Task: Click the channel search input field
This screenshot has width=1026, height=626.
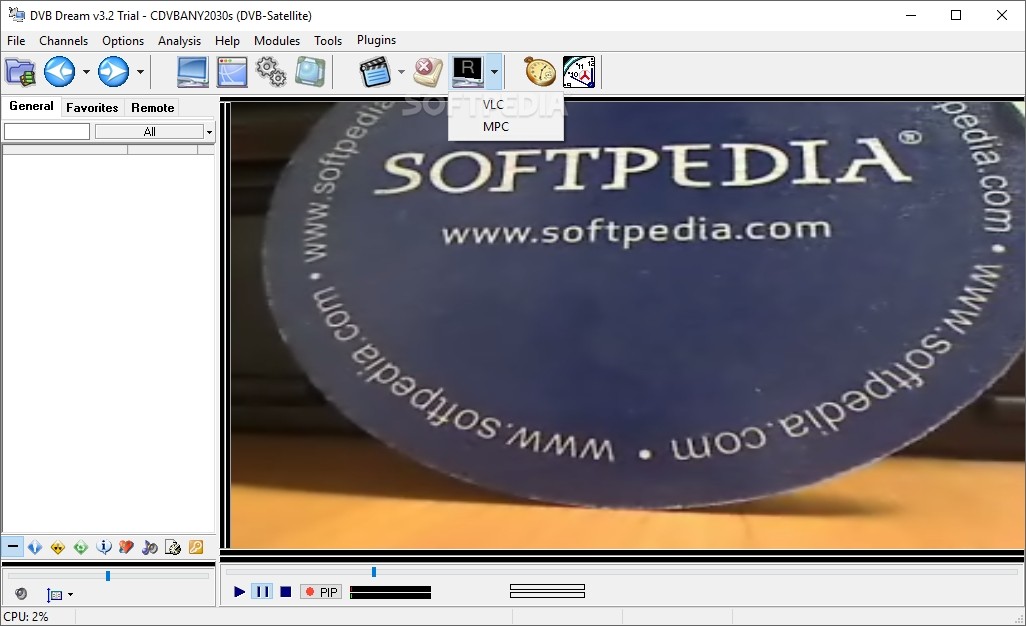Action: [47, 131]
